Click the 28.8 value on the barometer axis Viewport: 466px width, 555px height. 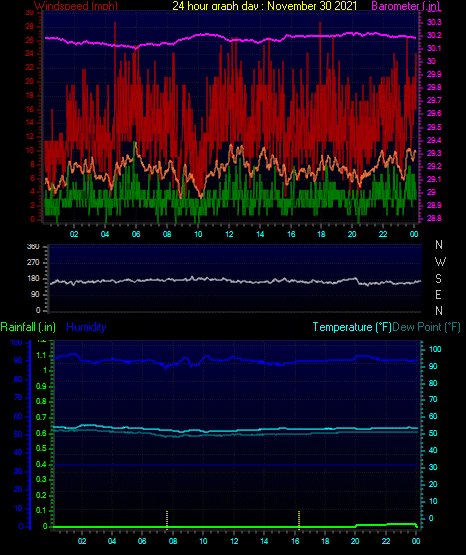click(434, 218)
